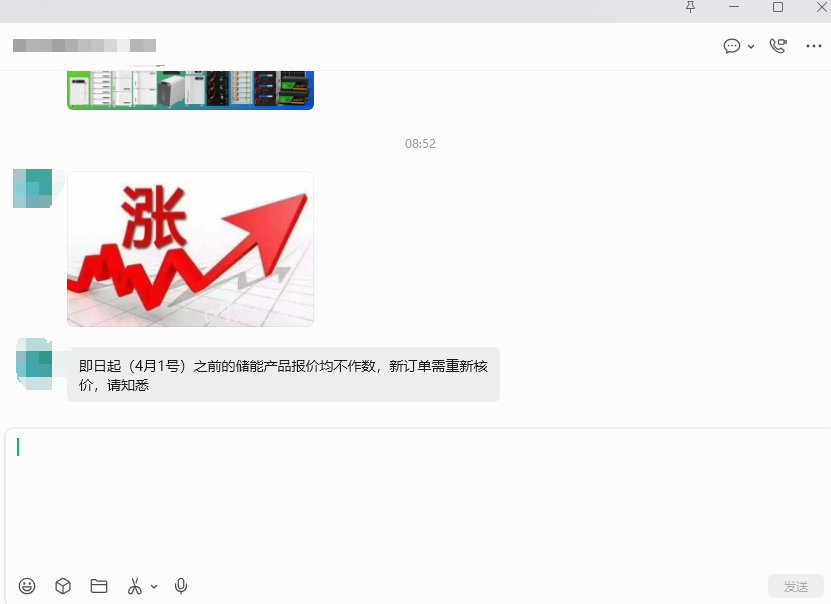Record a voice message with the microphone icon
The height and width of the screenshot is (604, 831).
point(181,586)
